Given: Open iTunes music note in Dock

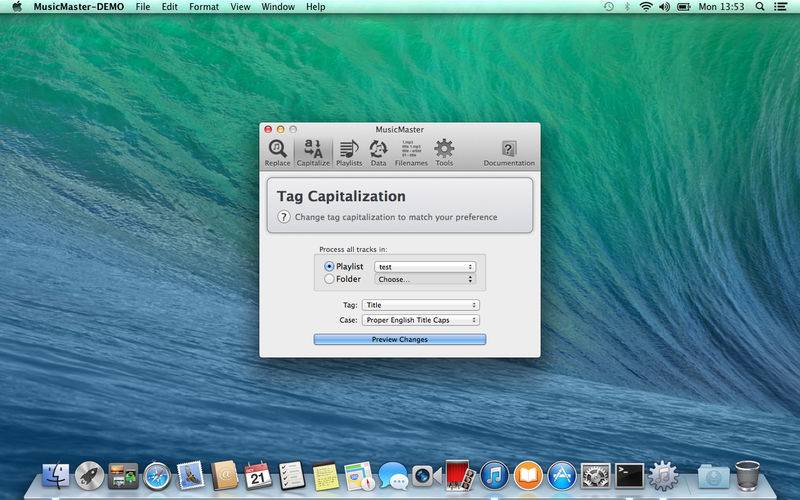Looking at the screenshot, I should point(494,476).
